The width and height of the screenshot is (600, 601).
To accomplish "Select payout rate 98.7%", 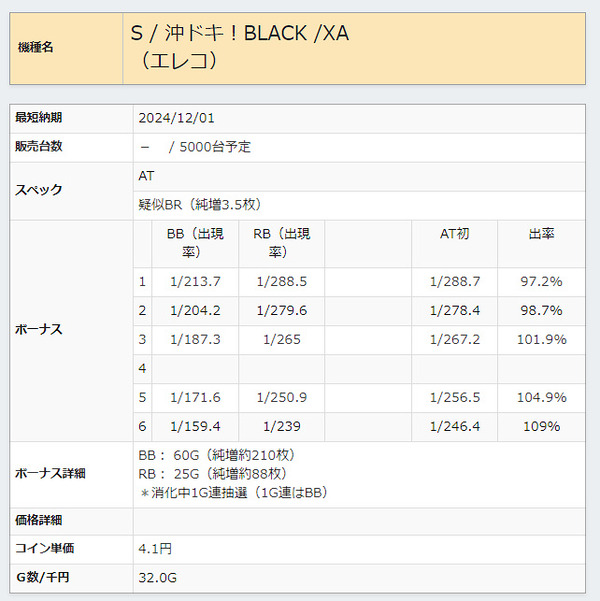I will point(541,310).
